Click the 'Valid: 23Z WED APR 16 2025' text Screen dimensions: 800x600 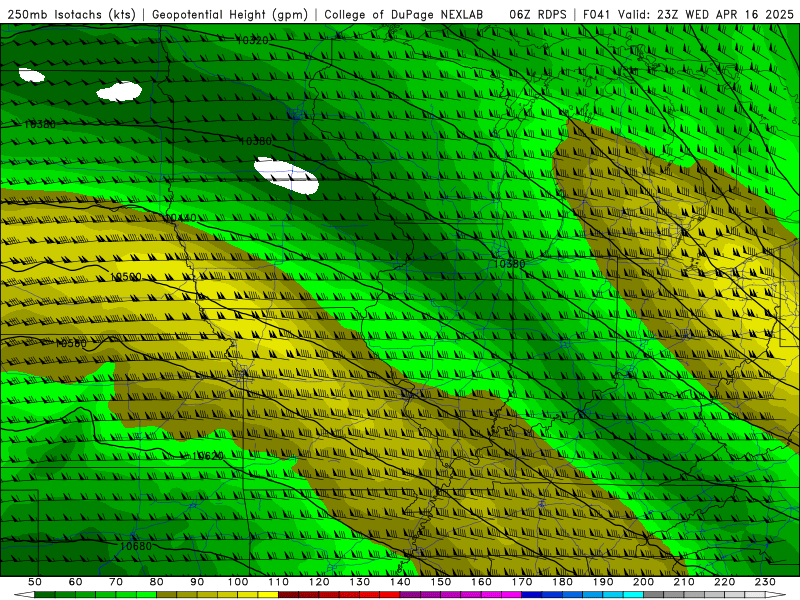click(706, 15)
